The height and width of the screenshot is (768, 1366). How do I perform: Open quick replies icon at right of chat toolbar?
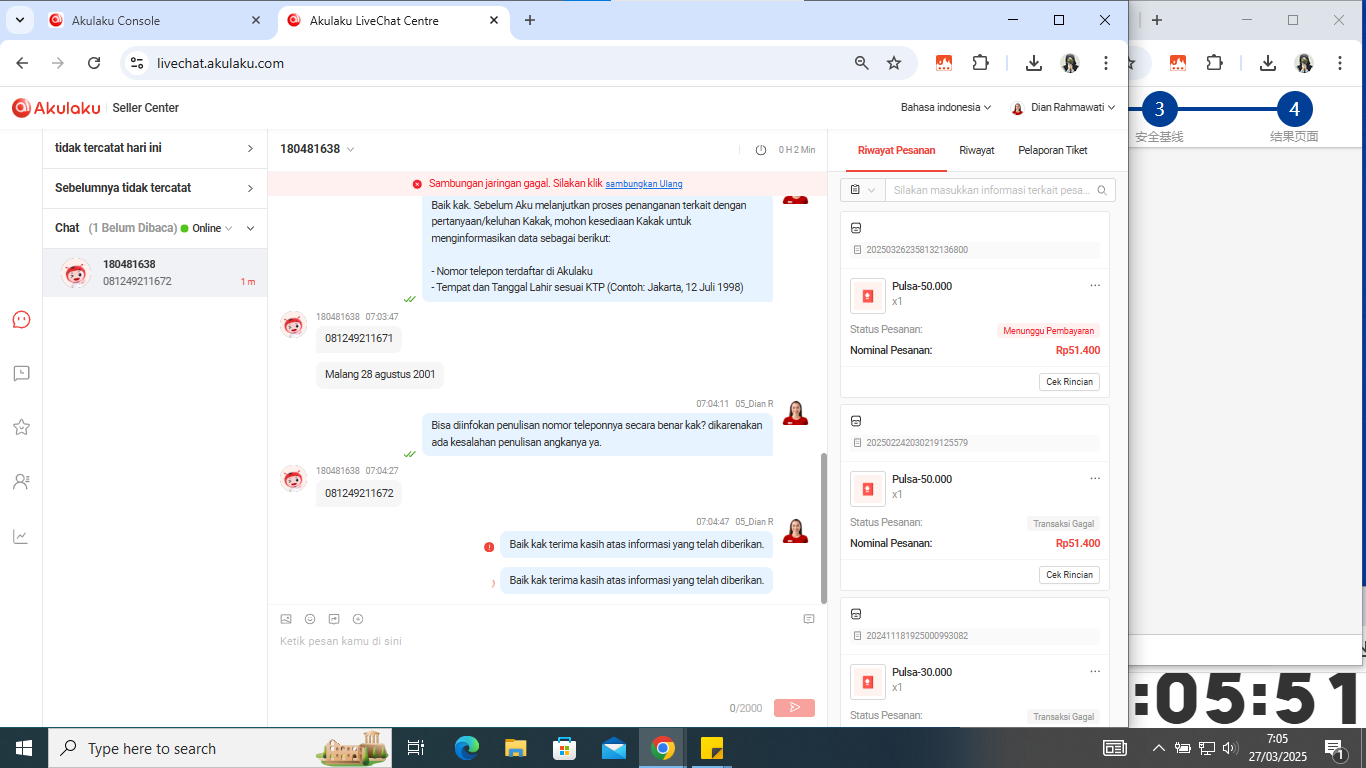[809, 619]
